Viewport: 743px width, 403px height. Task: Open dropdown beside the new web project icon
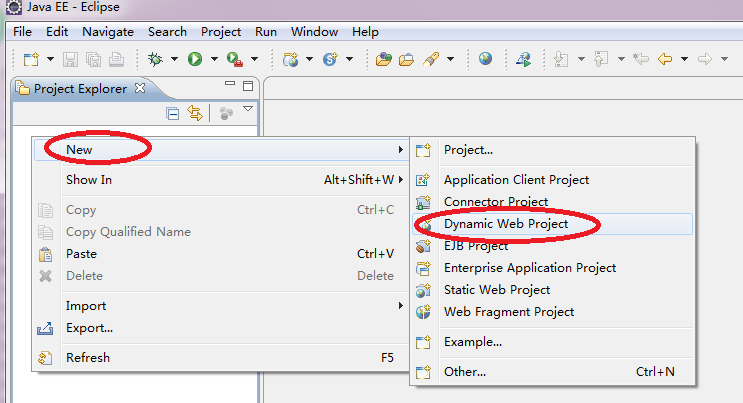(x=309, y=59)
